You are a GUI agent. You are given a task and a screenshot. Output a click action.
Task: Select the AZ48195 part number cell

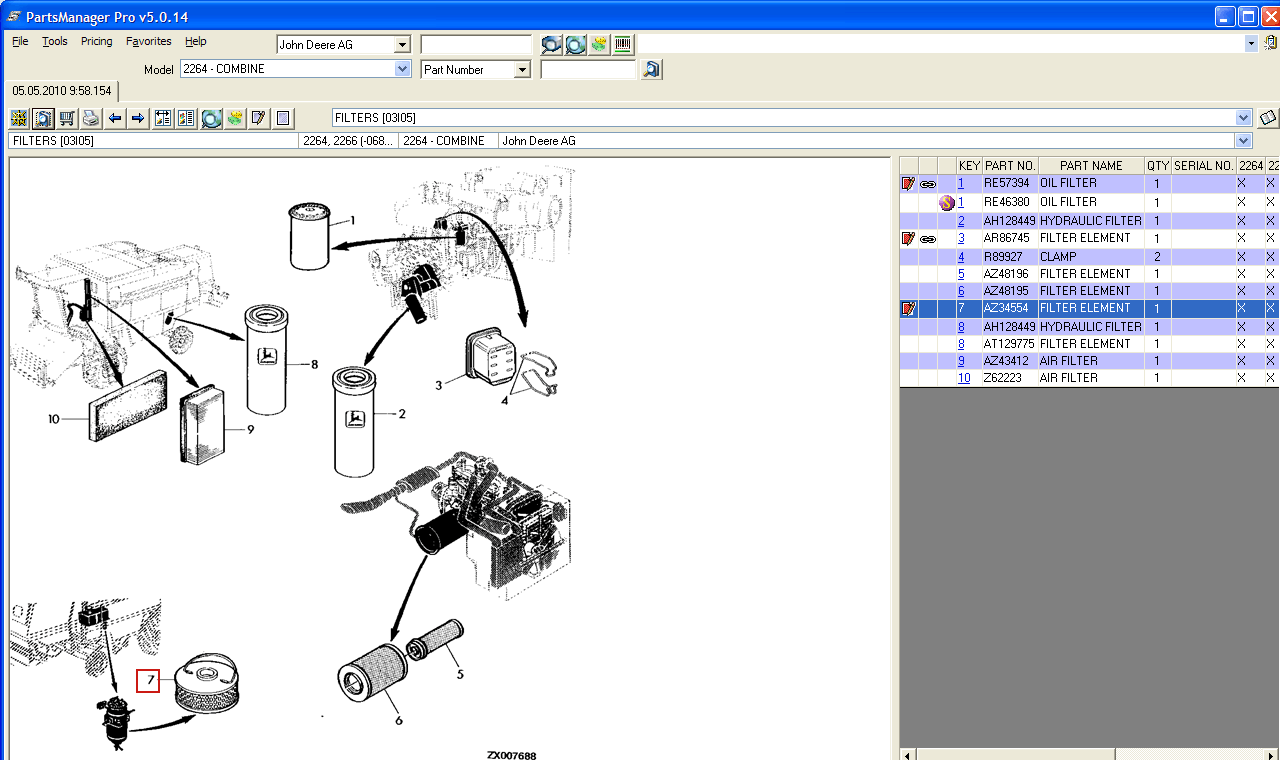click(1009, 291)
